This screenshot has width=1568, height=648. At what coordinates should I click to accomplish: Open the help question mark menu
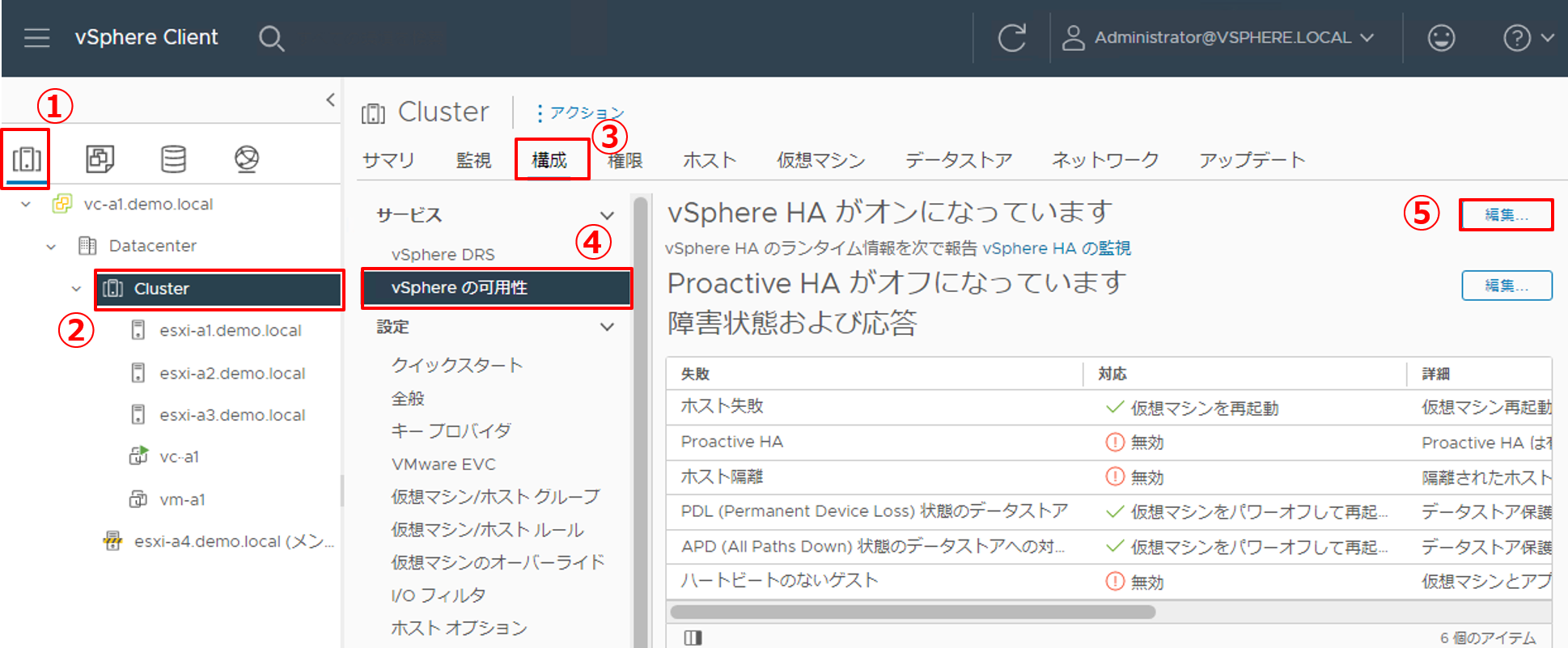[1516, 38]
